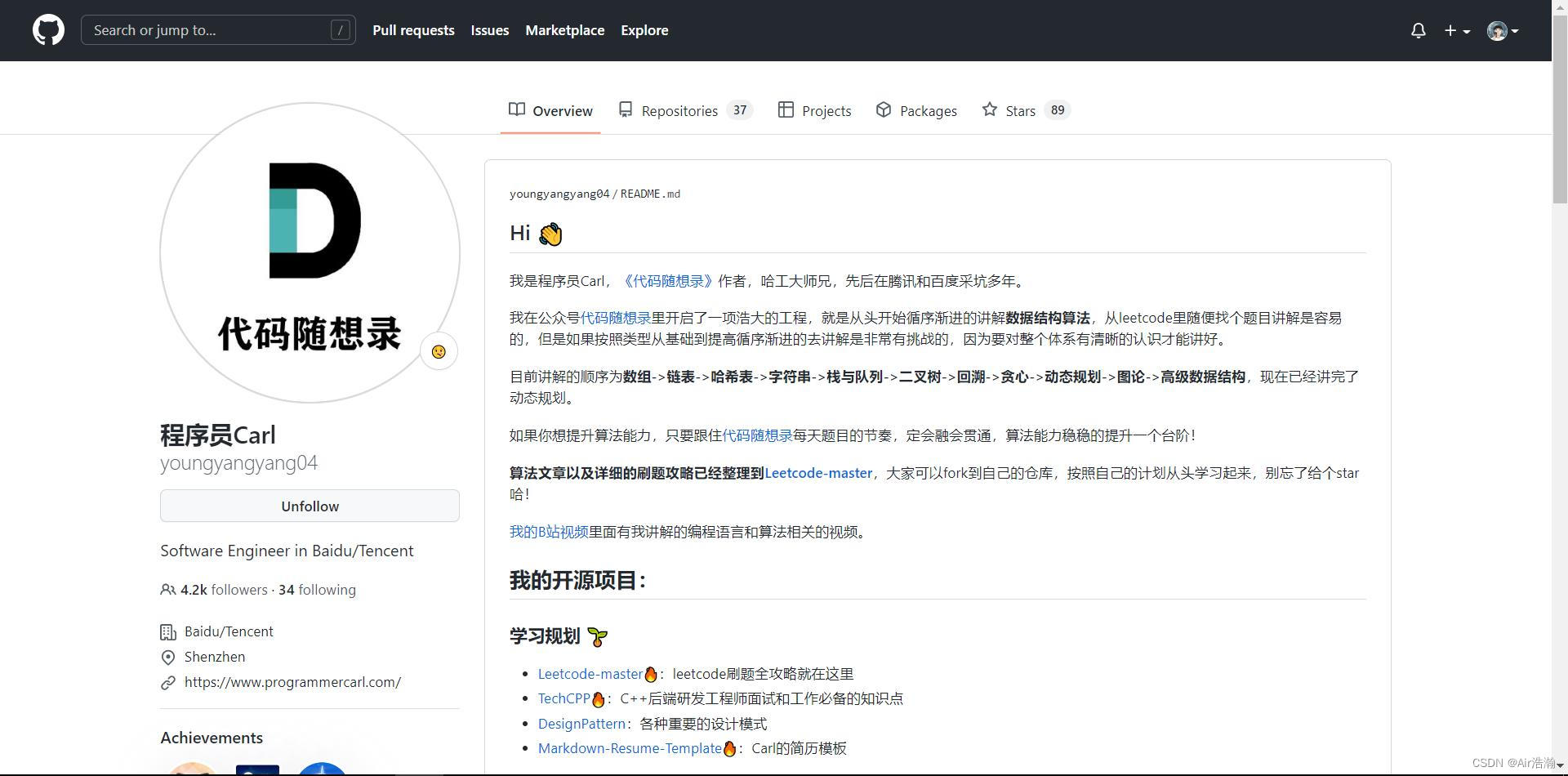Click the Repositories count badge 37

point(740,110)
